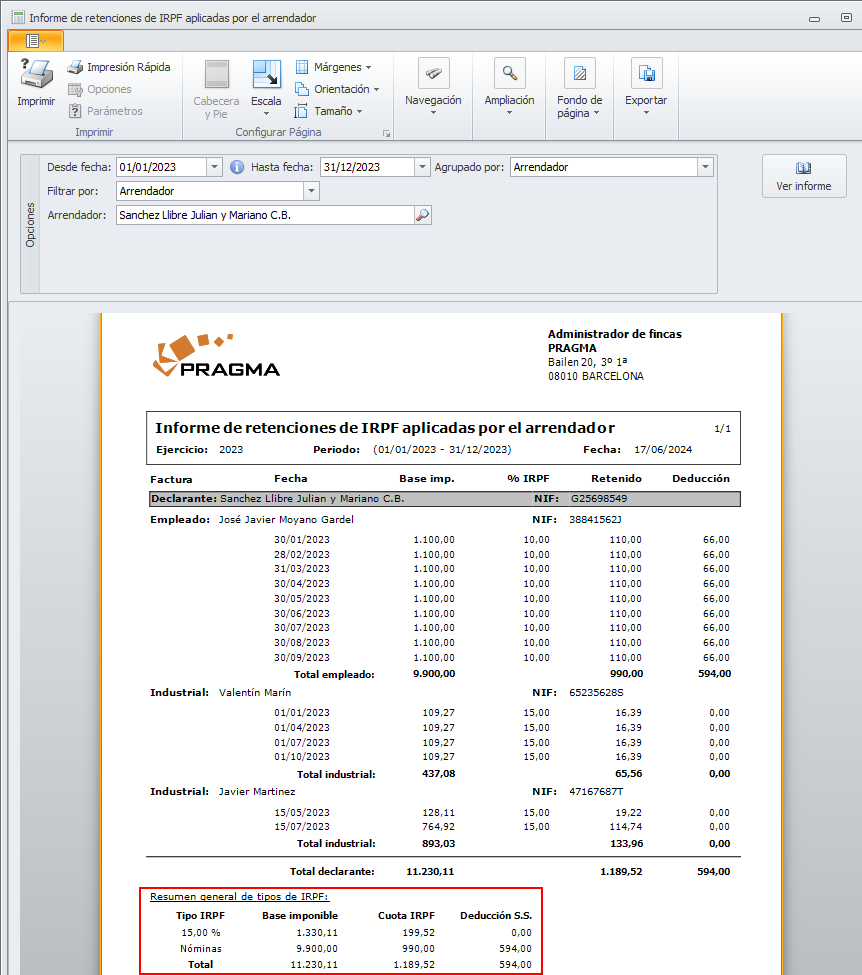The image size is (862, 975).
Task: Toggle the vertical Opciones side tab
Action: tap(30, 224)
